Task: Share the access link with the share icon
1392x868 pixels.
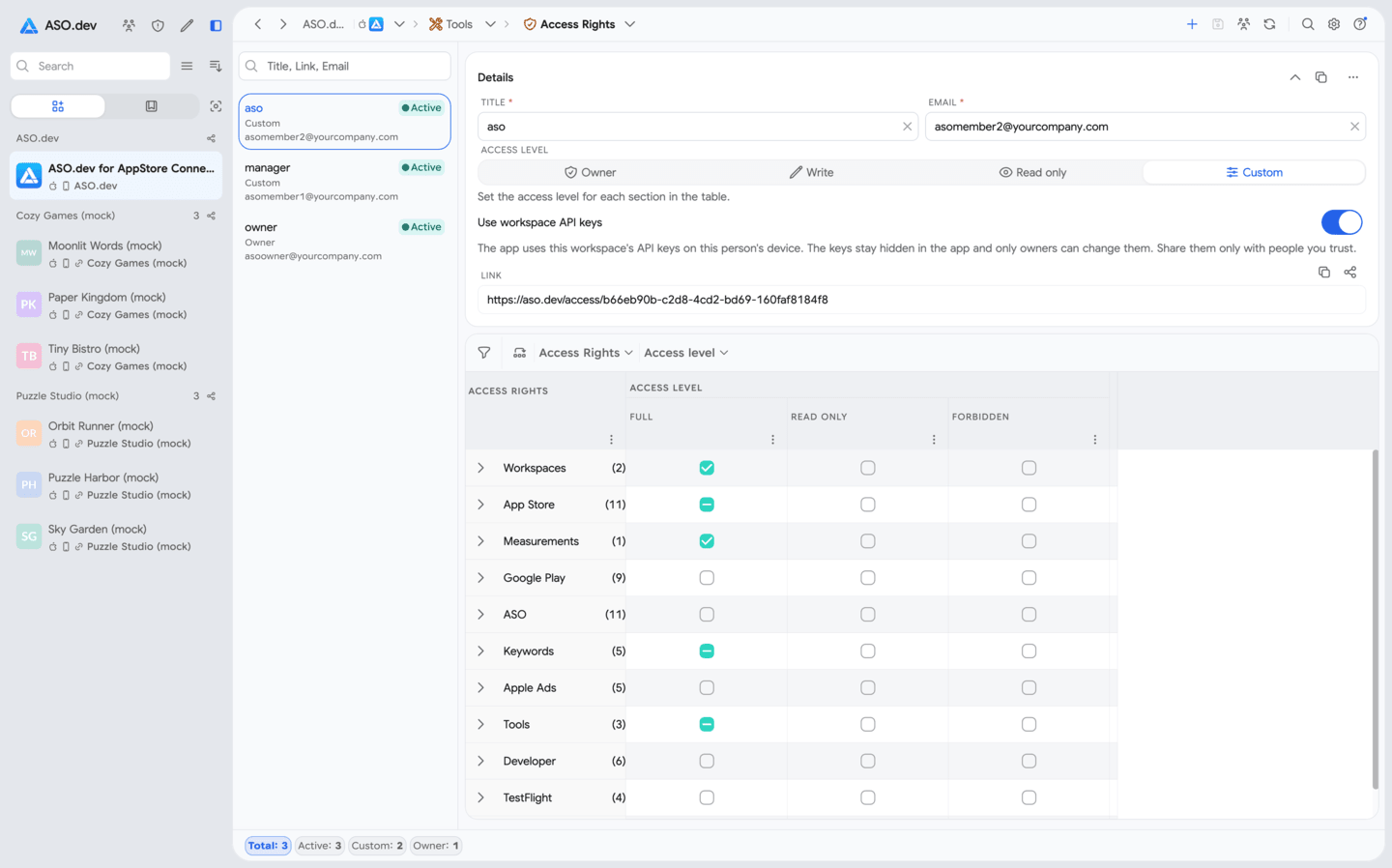Action: pyautogui.click(x=1350, y=273)
